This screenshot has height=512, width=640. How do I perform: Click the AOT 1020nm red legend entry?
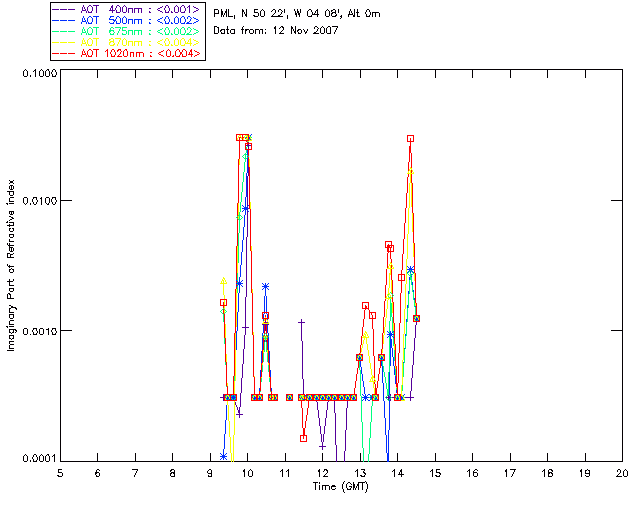pos(128,52)
